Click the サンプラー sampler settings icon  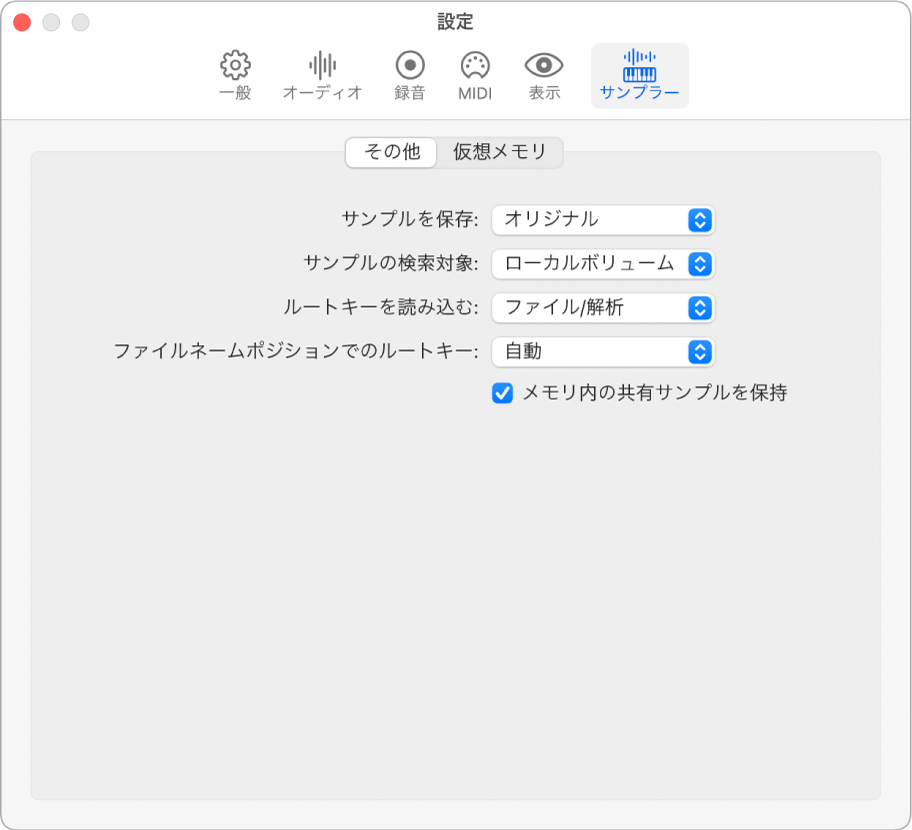(639, 76)
